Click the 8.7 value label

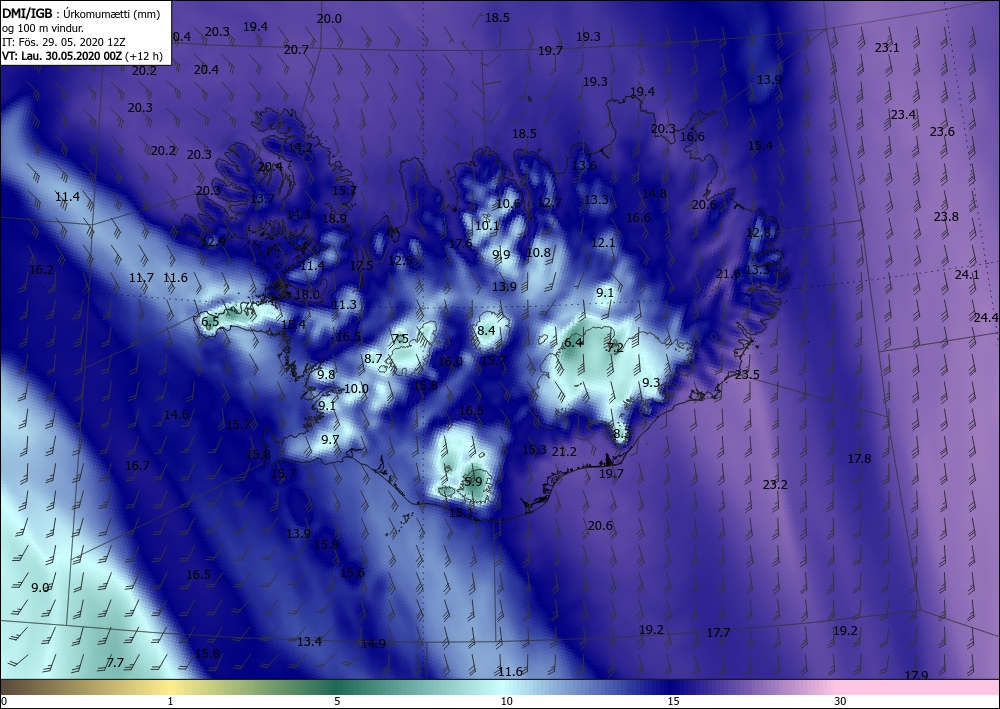click(373, 359)
